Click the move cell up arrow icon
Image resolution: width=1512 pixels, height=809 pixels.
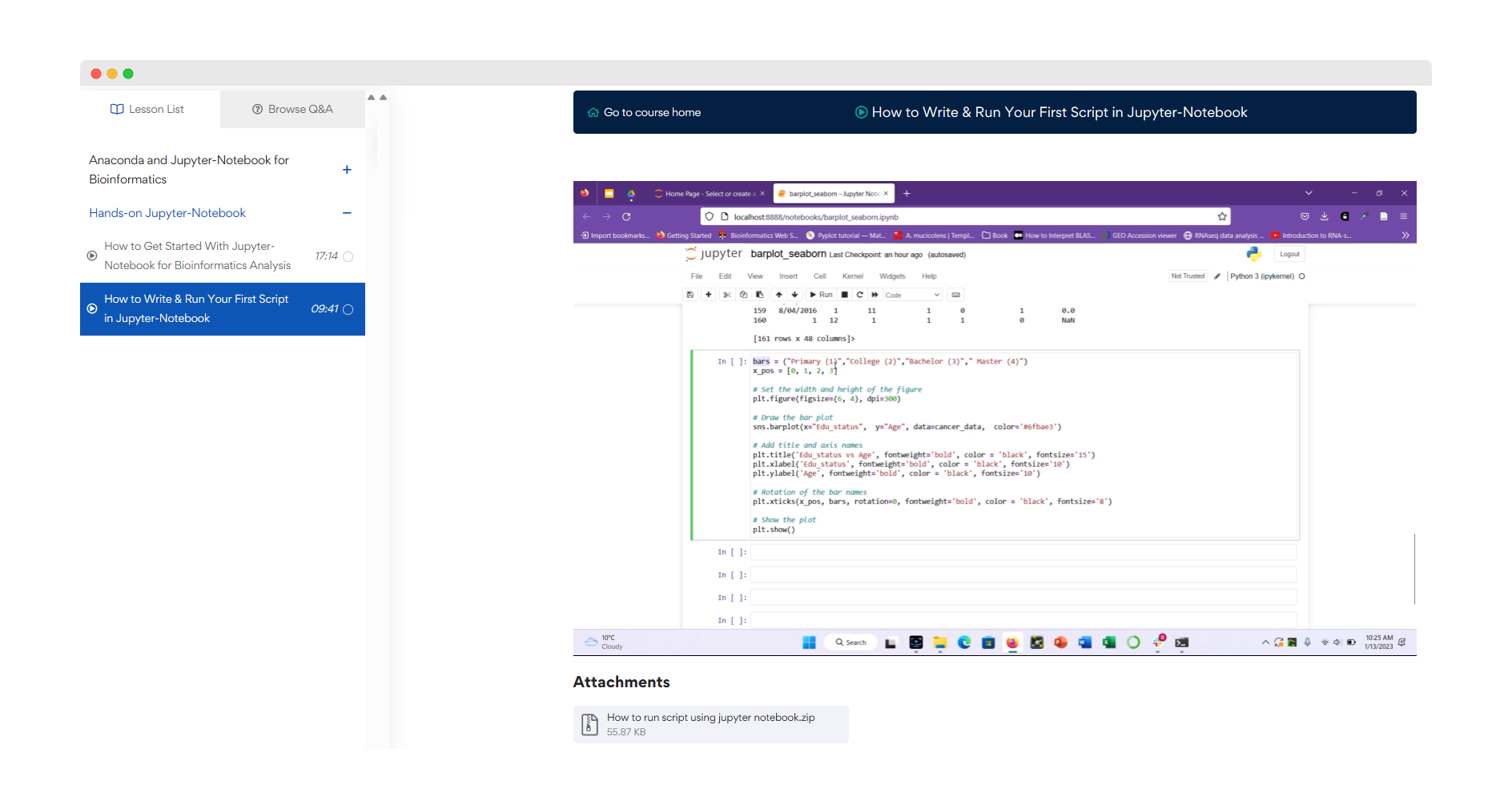[x=778, y=295]
